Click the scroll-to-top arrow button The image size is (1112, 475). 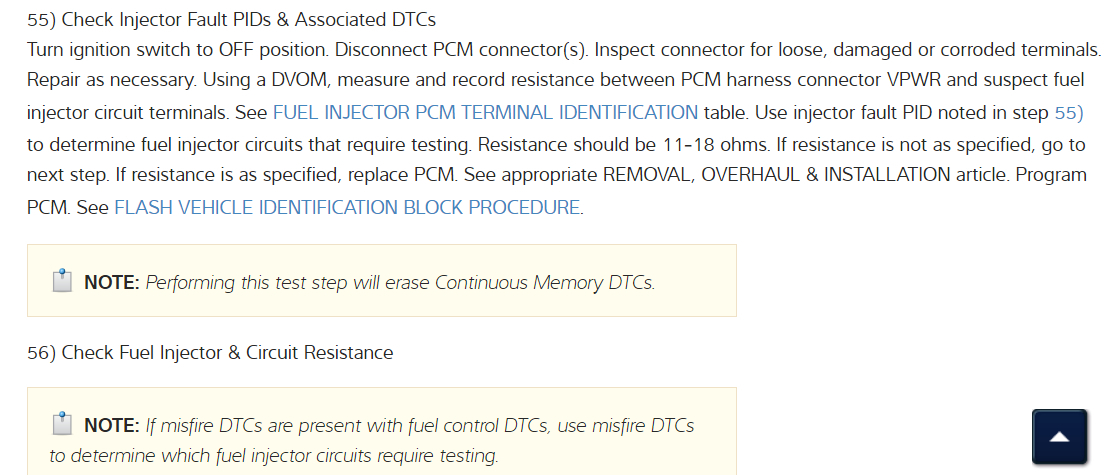(1058, 437)
